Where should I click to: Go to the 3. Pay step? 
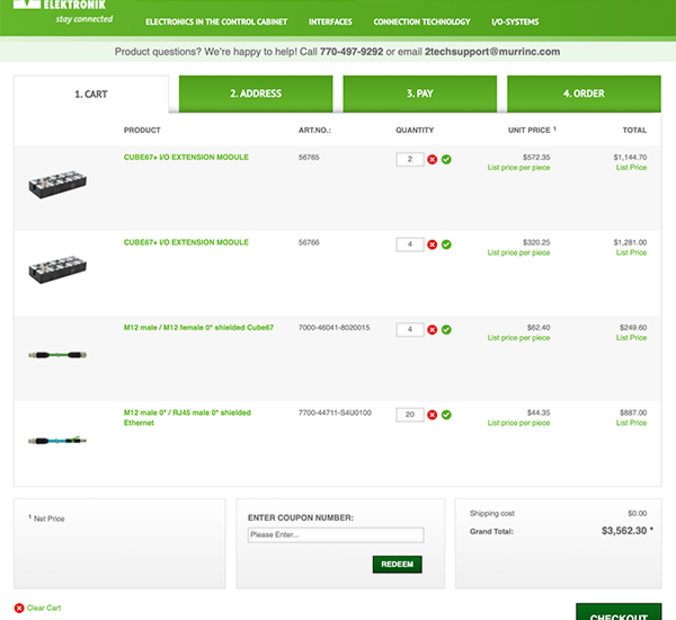(420, 94)
